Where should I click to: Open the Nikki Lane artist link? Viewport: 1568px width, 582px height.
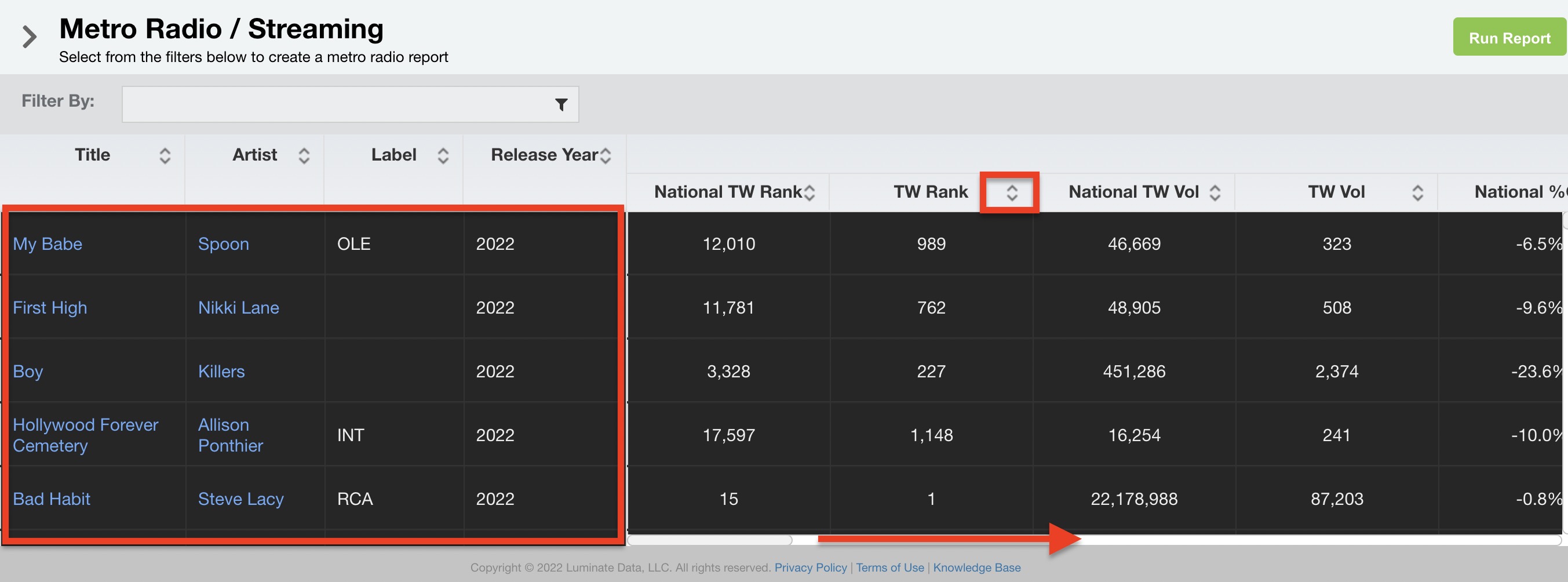[239, 307]
